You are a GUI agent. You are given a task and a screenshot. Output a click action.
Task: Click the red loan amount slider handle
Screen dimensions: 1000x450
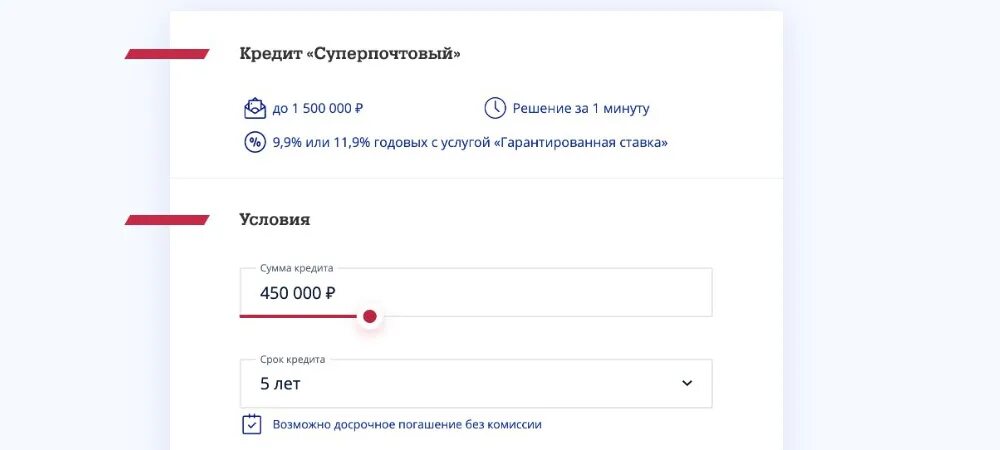[370, 317]
